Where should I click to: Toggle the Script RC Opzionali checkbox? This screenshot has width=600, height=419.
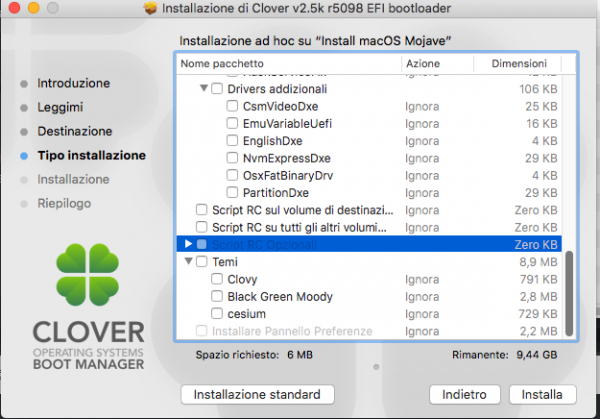[x=202, y=244]
